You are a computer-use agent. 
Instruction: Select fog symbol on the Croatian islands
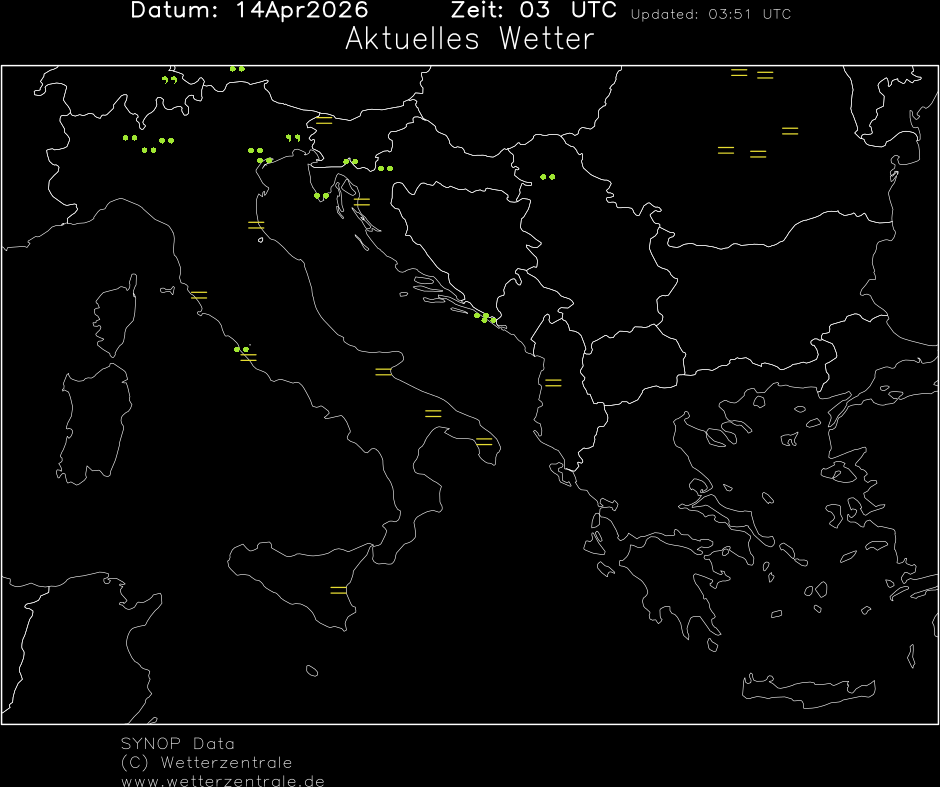pyautogui.click(x=362, y=202)
